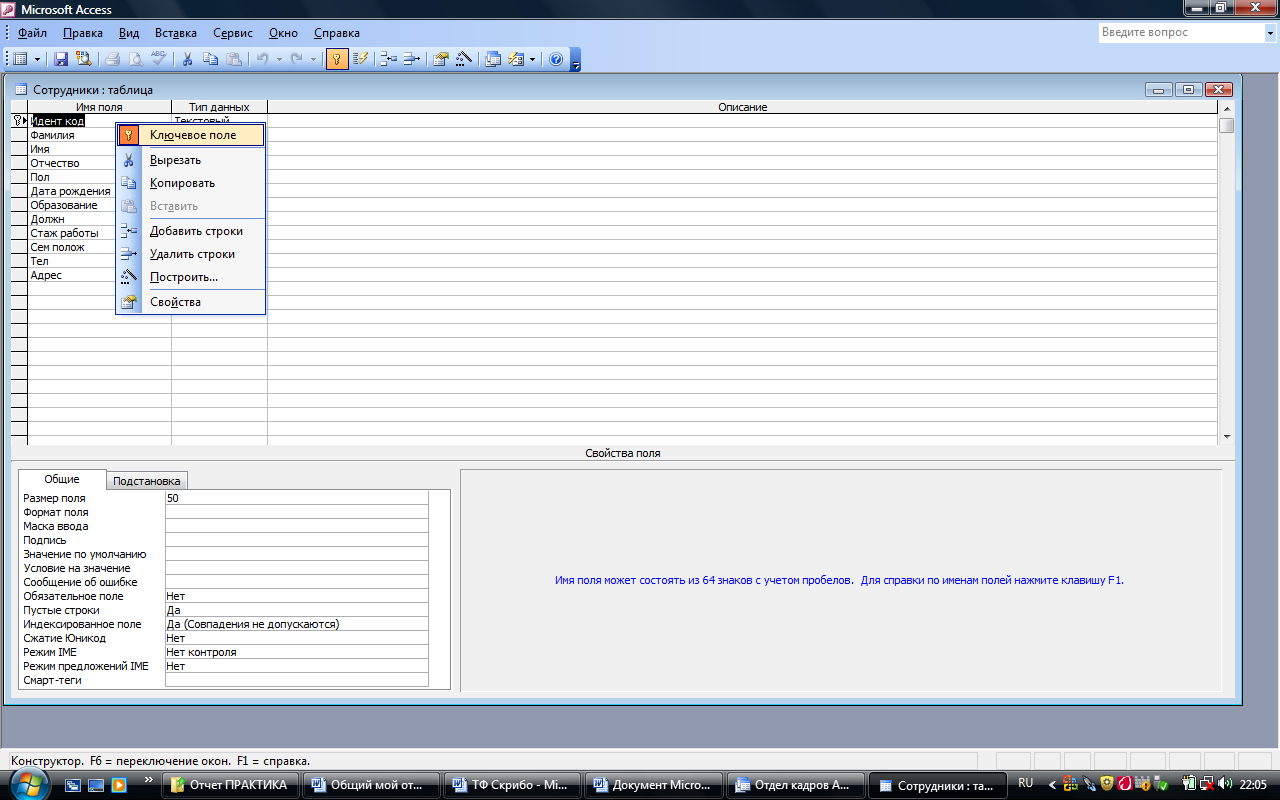Click the icon beside 'Удалить строки'
The height and width of the screenshot is (800, 1280).
point(128,254)
